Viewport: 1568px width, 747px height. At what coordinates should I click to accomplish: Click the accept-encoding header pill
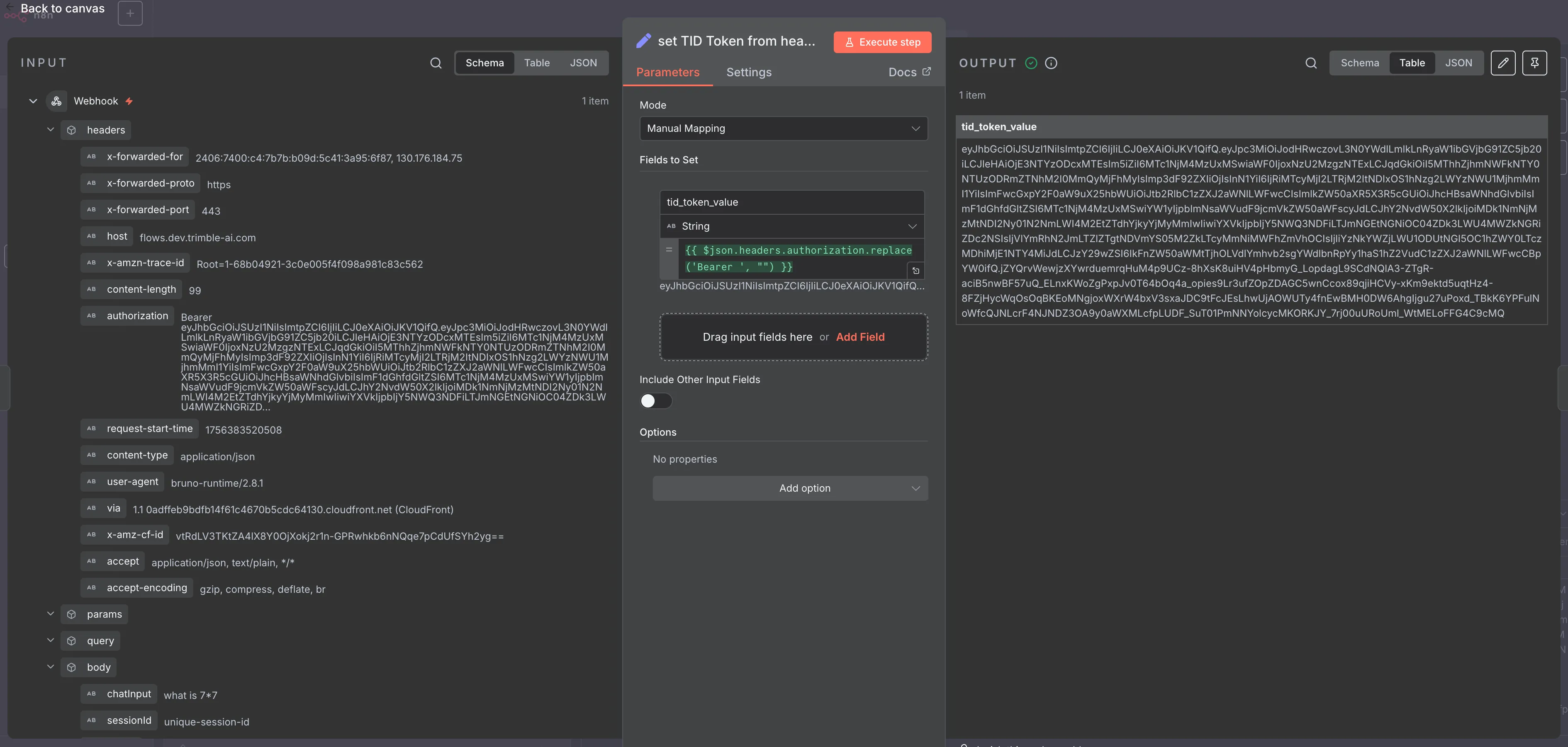(137, 588)
